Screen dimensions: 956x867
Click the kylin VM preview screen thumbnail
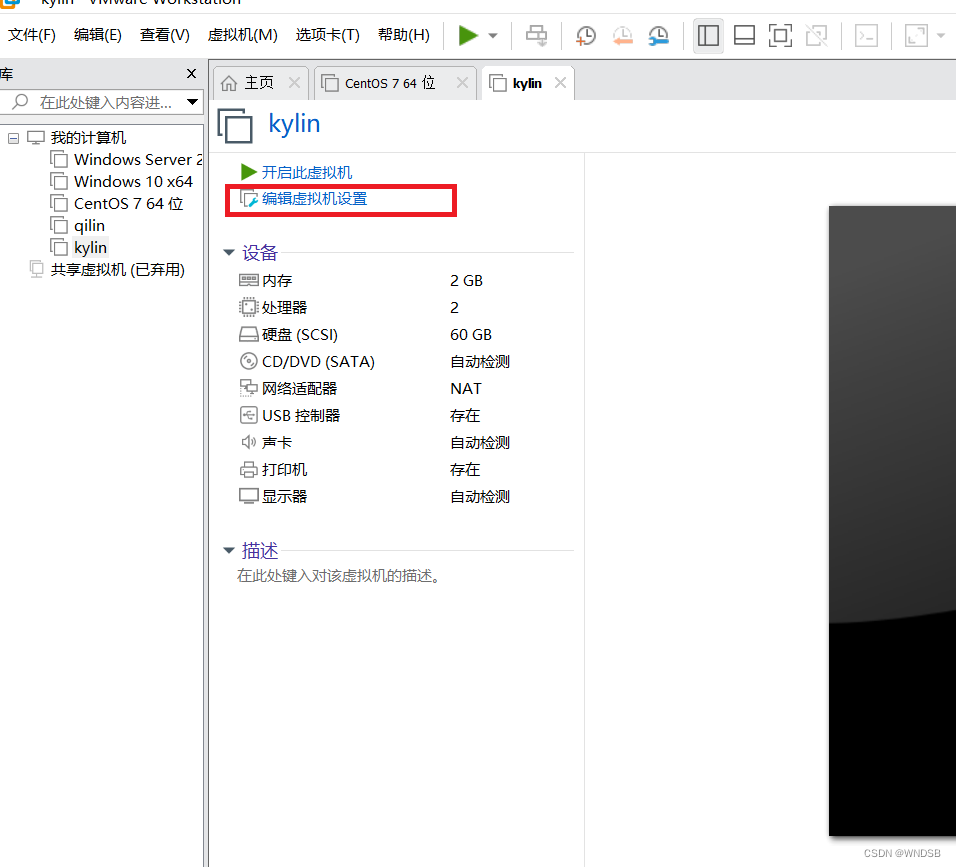click(892, 521)
